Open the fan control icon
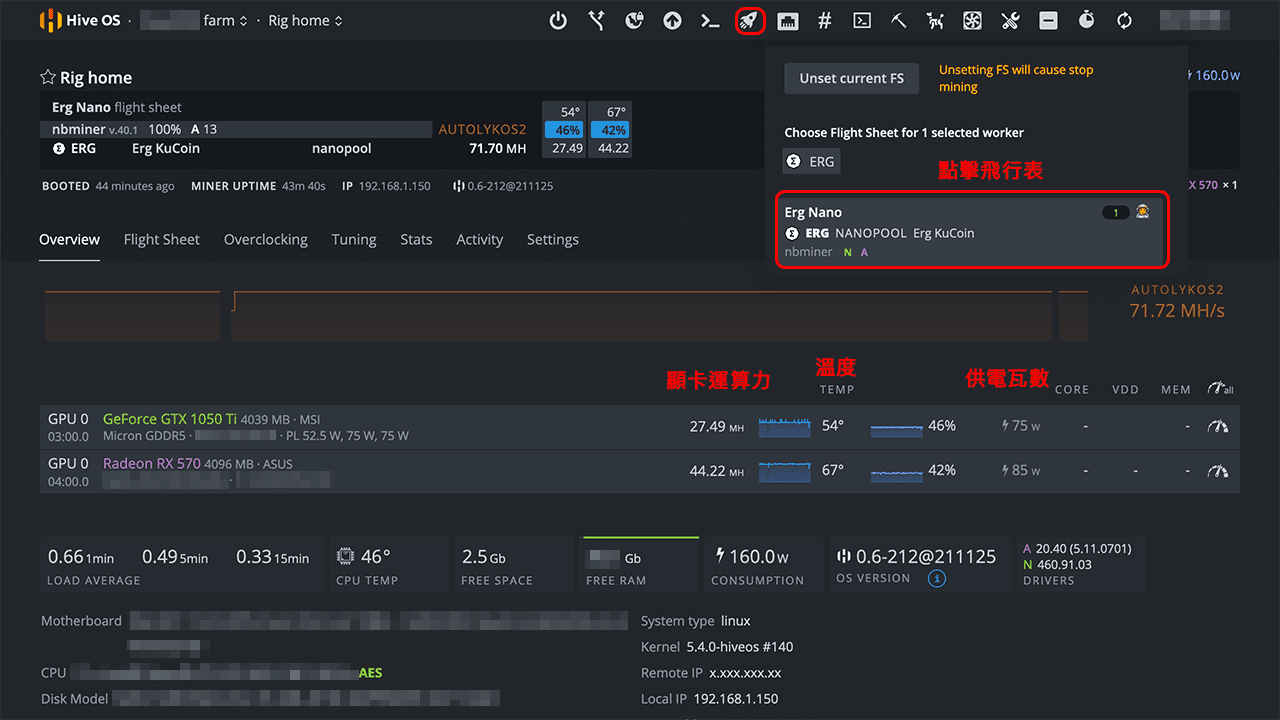This screenshot has height=720, width=1280. pyautogui.click(x=972, y=20)
